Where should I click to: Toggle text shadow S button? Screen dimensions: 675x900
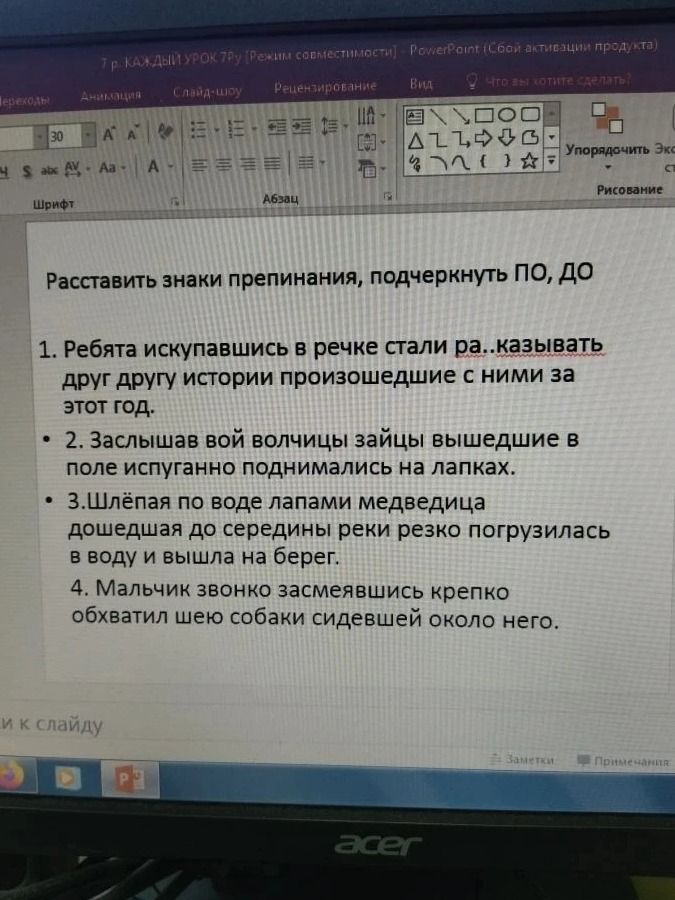[27, 171]
